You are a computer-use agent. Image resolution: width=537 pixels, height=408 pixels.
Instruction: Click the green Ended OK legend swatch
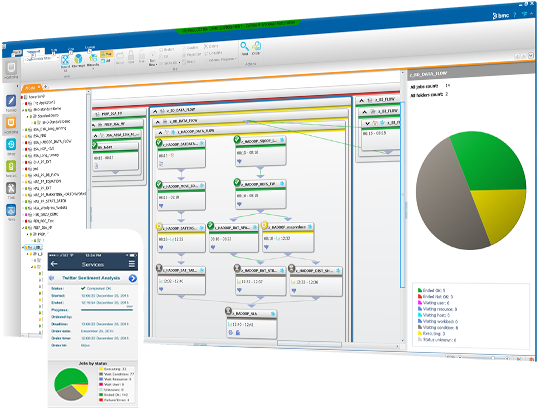click(420, 290)
